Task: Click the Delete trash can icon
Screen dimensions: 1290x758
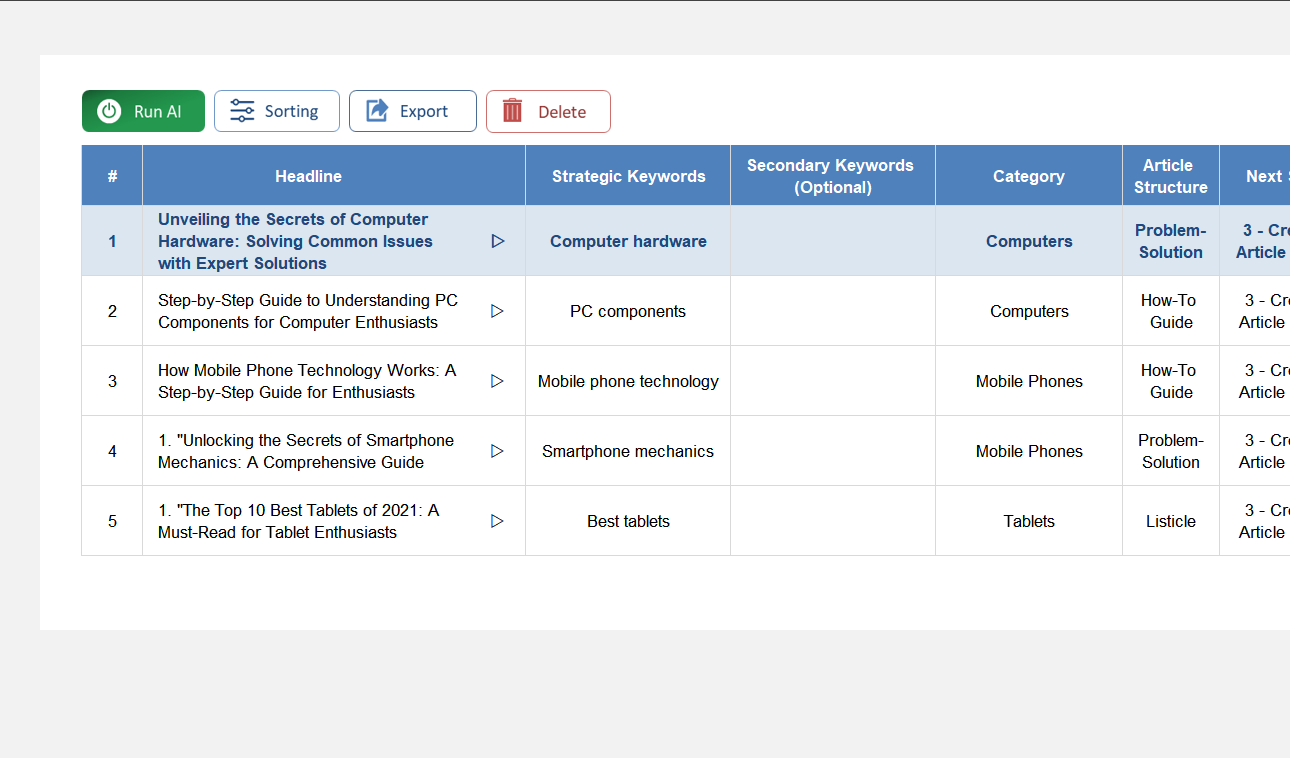Action: pos(513,111)
